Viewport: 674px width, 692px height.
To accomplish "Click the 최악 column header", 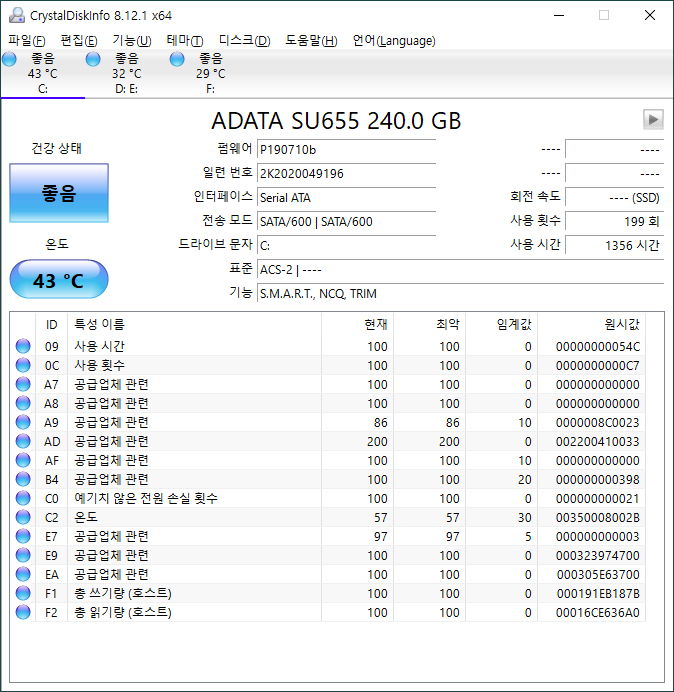I will pyautogui.click(x=429, y=324).
